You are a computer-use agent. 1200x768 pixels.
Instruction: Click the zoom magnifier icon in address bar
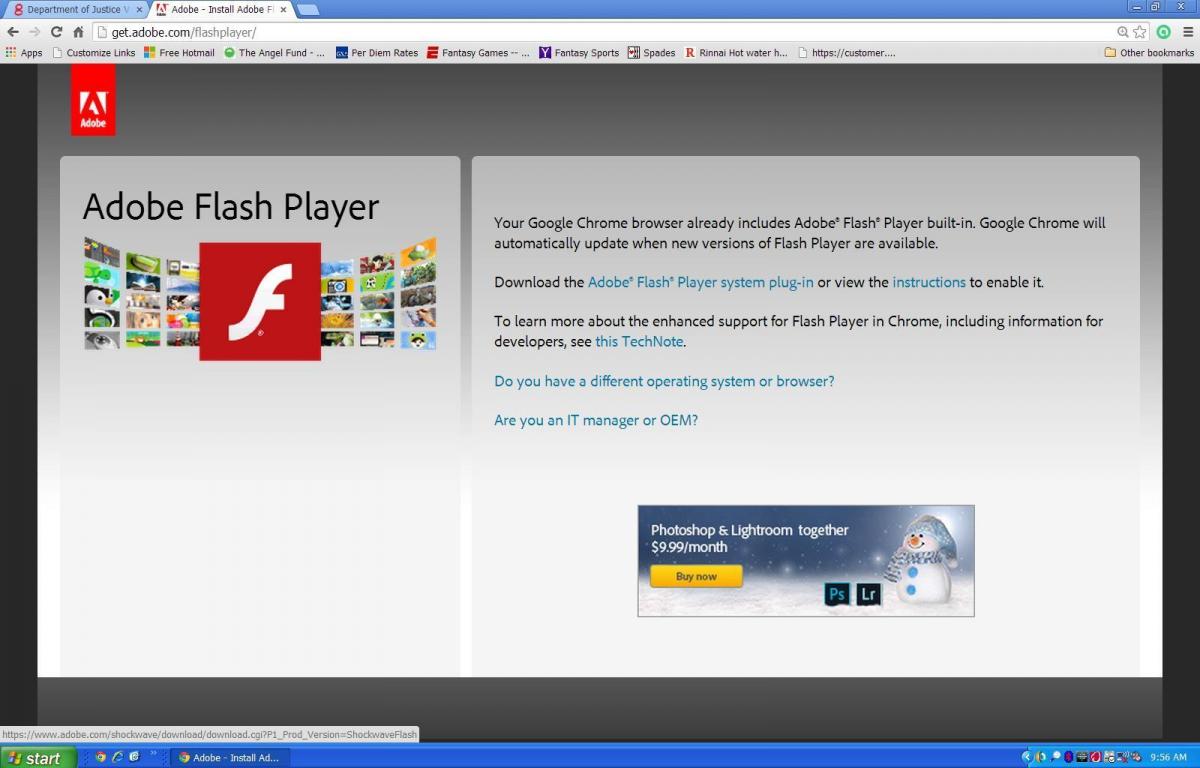point(1123,32)
